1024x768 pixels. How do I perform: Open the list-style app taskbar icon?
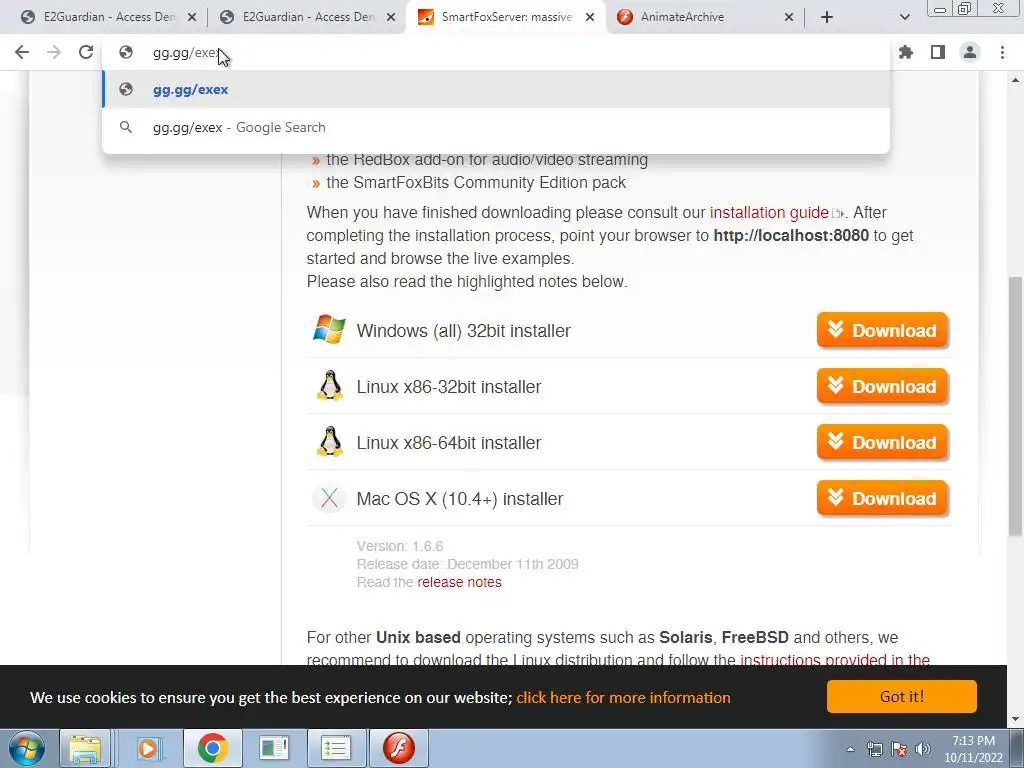[x=336, y=748]
